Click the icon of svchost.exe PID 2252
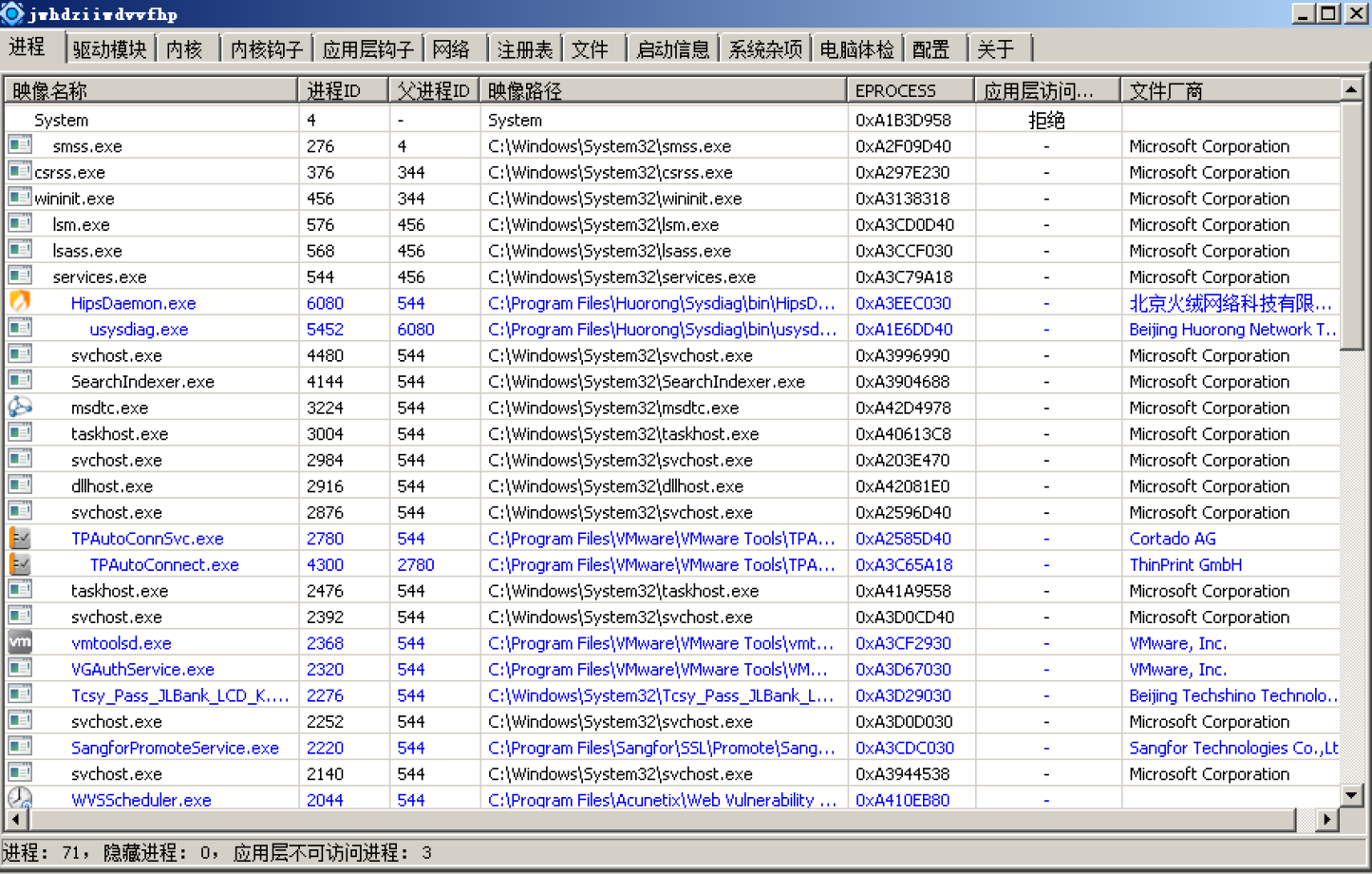This screenshot has width=1372, height=874. [x=20, y=720]
